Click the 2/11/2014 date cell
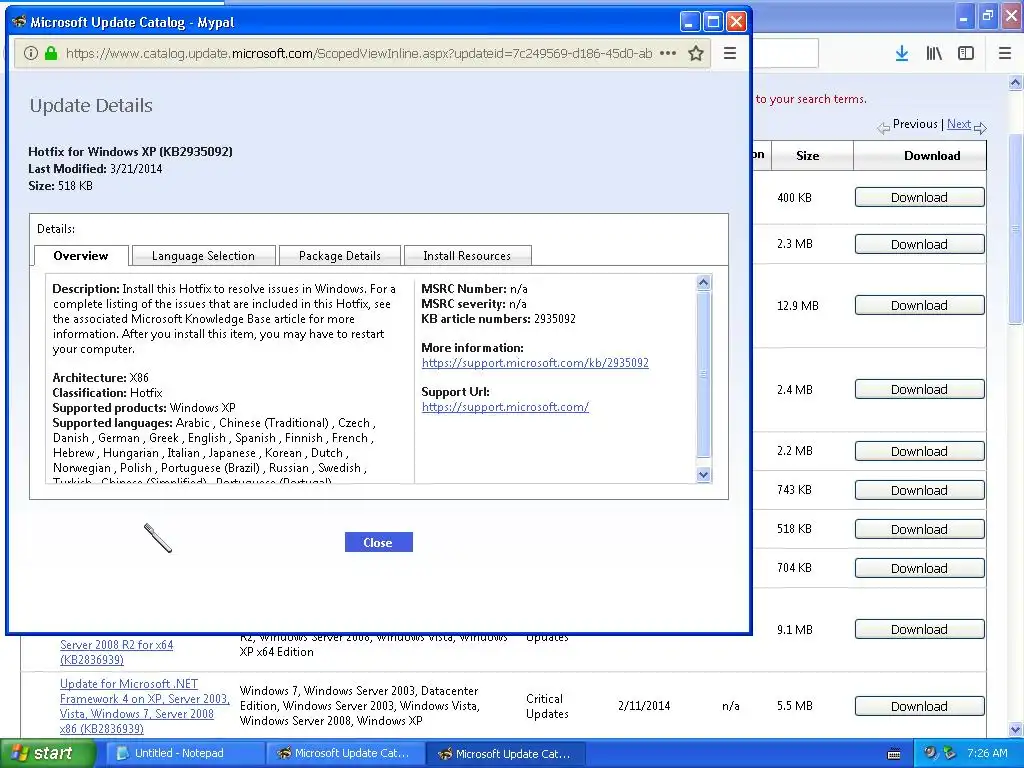Viewport: 1024px width, 768px height. [644, 706]
